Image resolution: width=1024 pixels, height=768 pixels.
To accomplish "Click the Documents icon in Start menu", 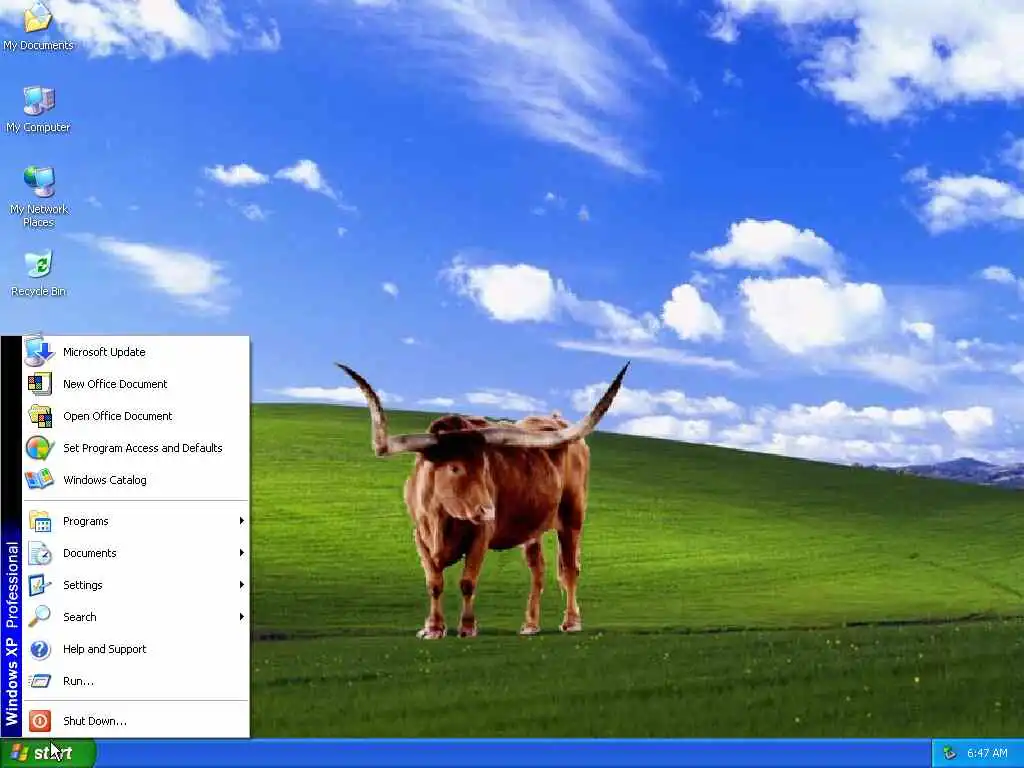I will coord(39,552).
